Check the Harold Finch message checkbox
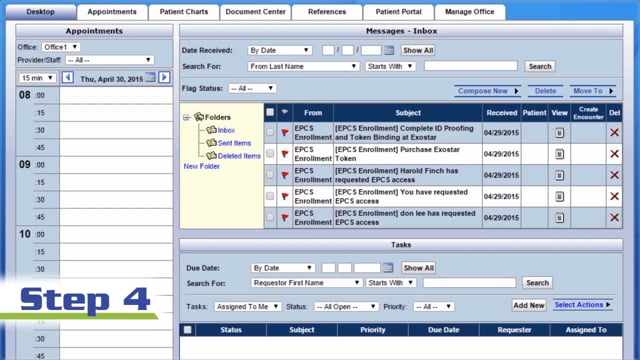This screenshot has height=360, width=640. (x=270, y=175)
